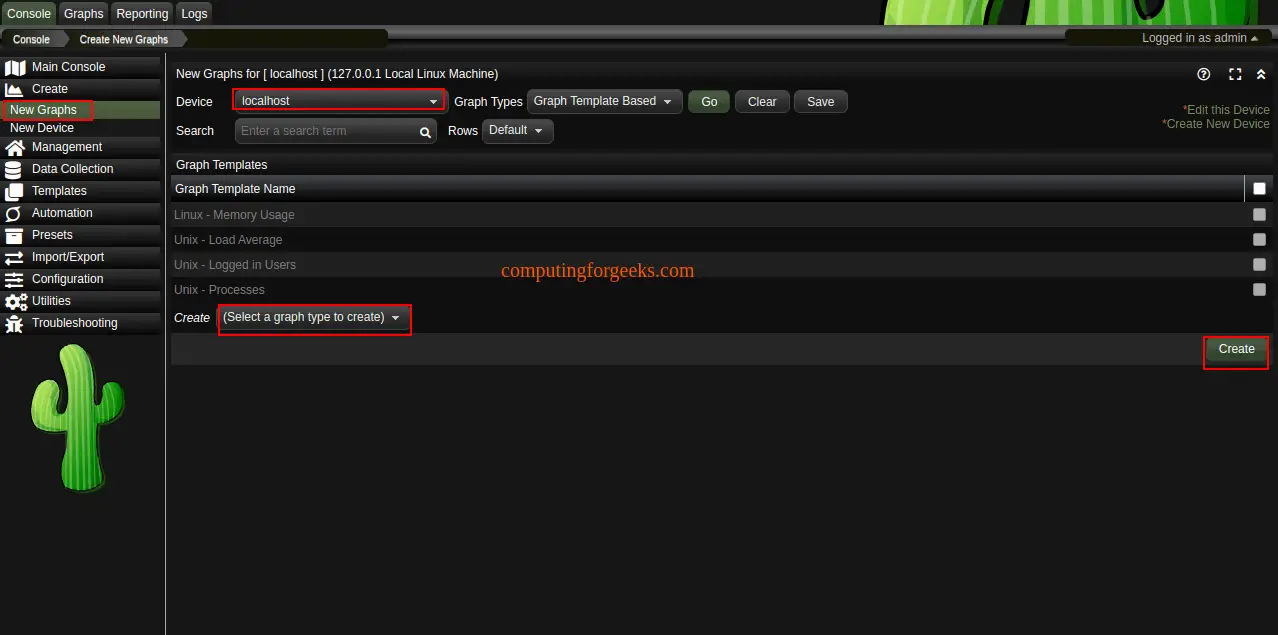Check the Linux - Memory Usage checkbox
The image size is (1278, 635).
[x=1259, y=214]
